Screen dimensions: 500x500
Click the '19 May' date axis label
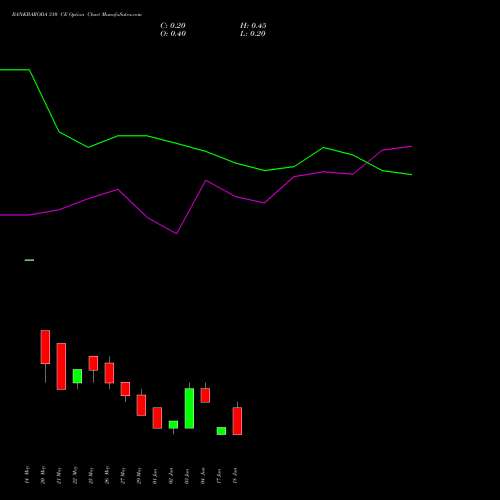click(27, 475)
